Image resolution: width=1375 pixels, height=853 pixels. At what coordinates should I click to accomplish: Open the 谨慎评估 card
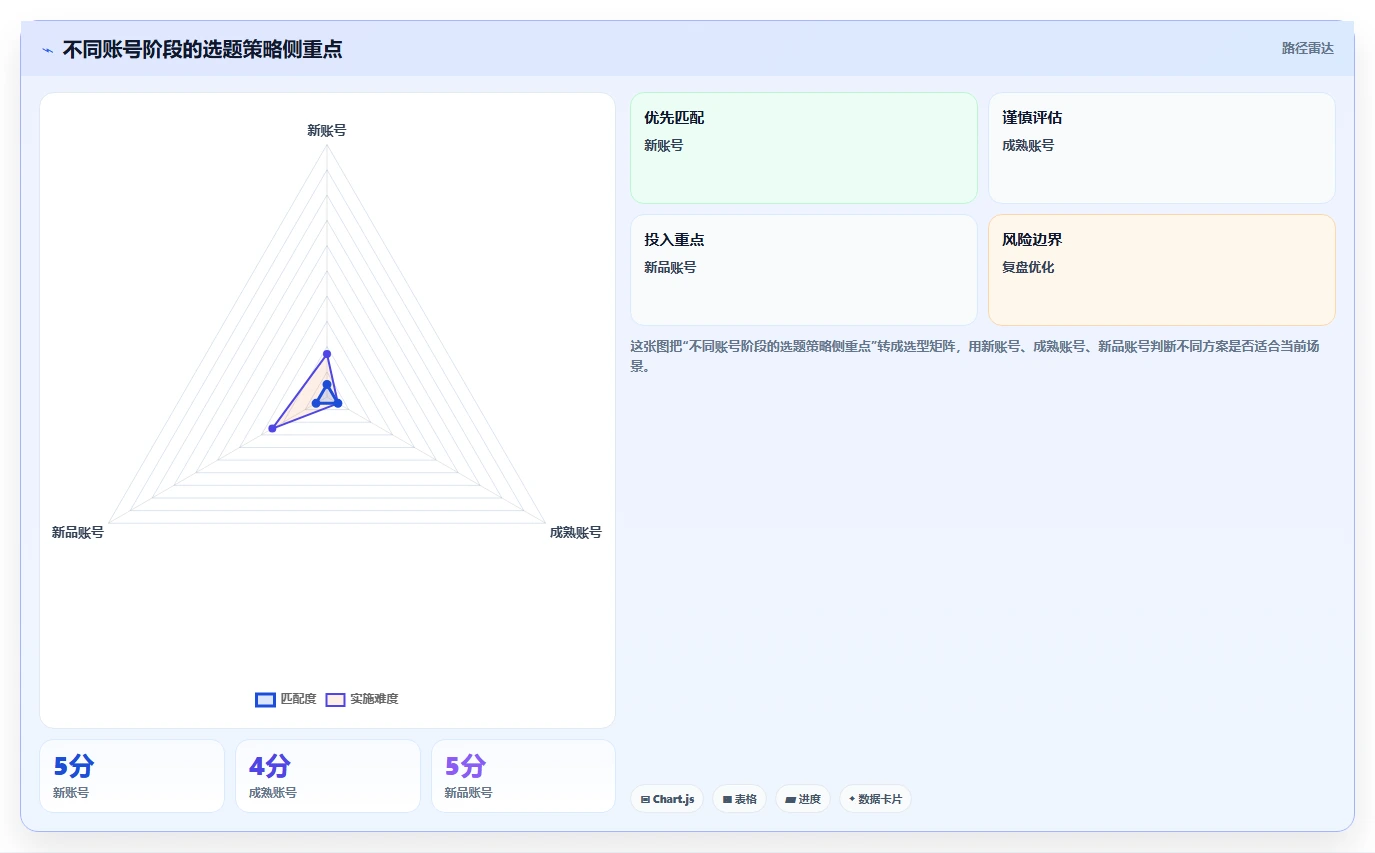tap(1162, 148)
